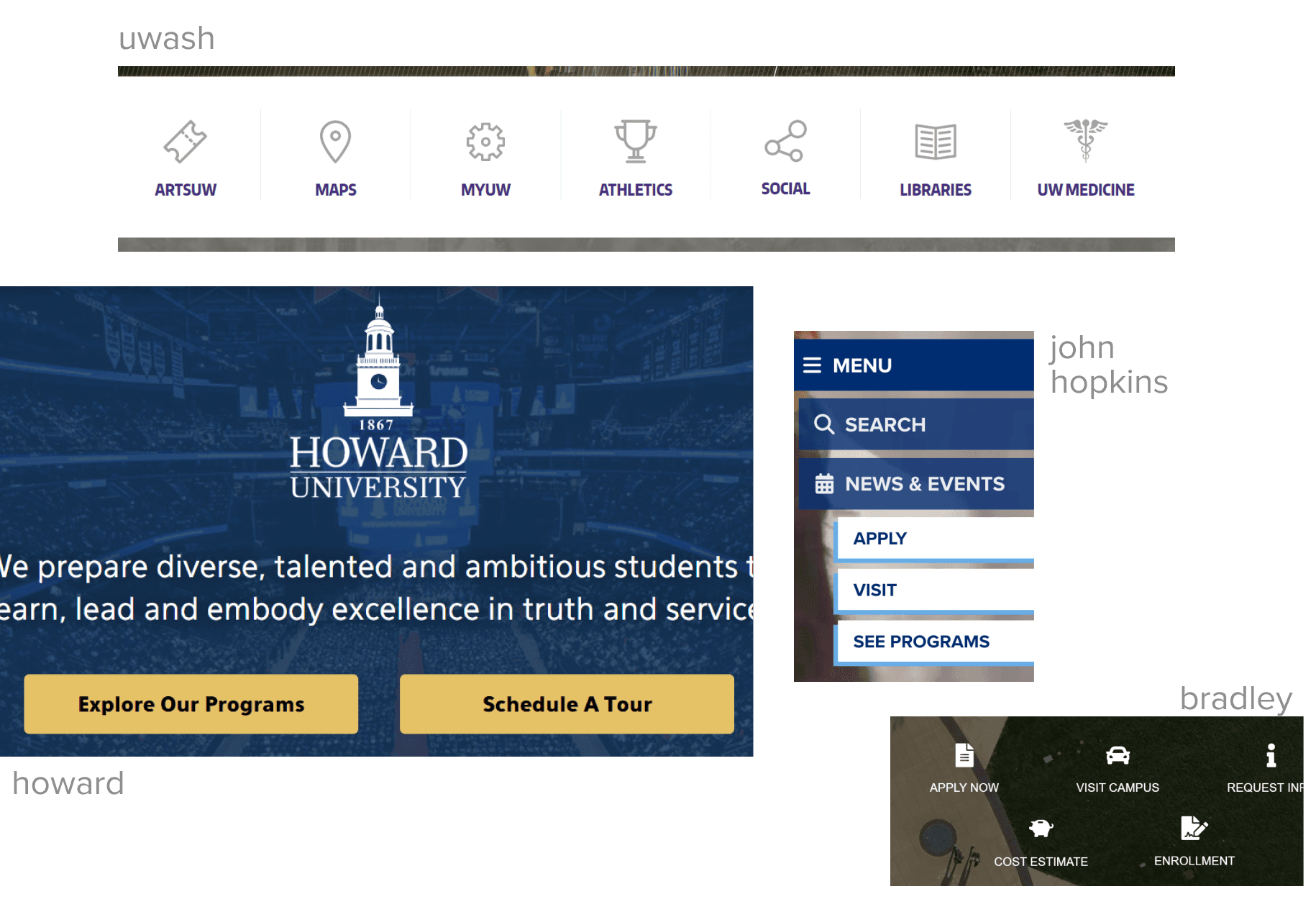Select SEARCH in Johns Hopkins menu
Screen dimensions: 1316x912
(917, 424)
